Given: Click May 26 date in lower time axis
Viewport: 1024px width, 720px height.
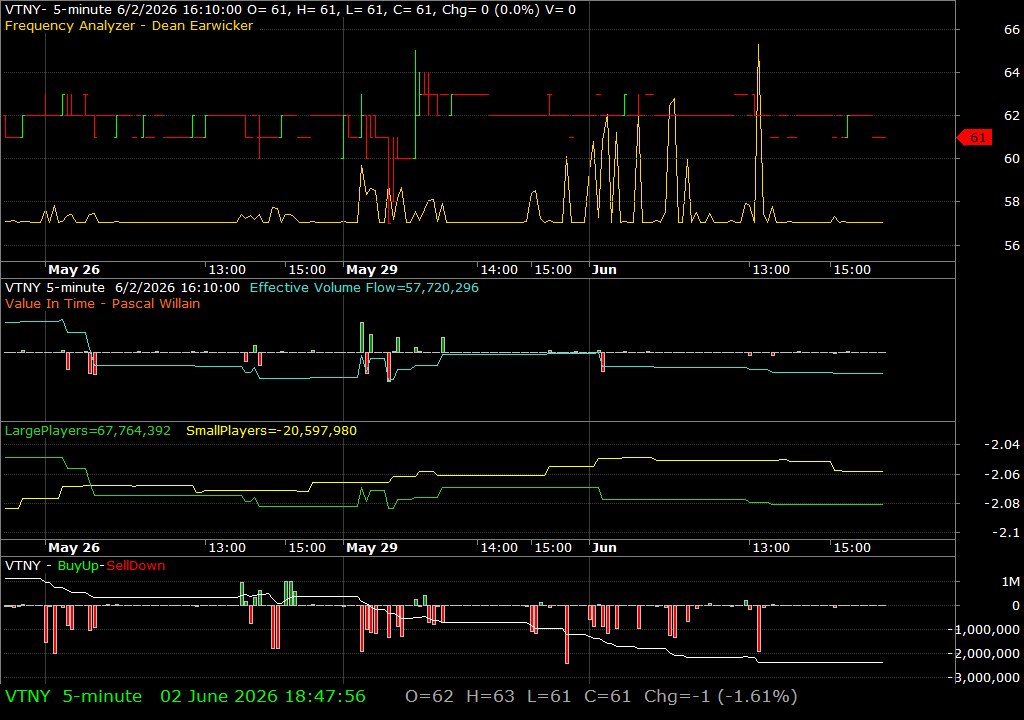Looking at the screenshot, I should pyautogui.click(x=74, y=548).
